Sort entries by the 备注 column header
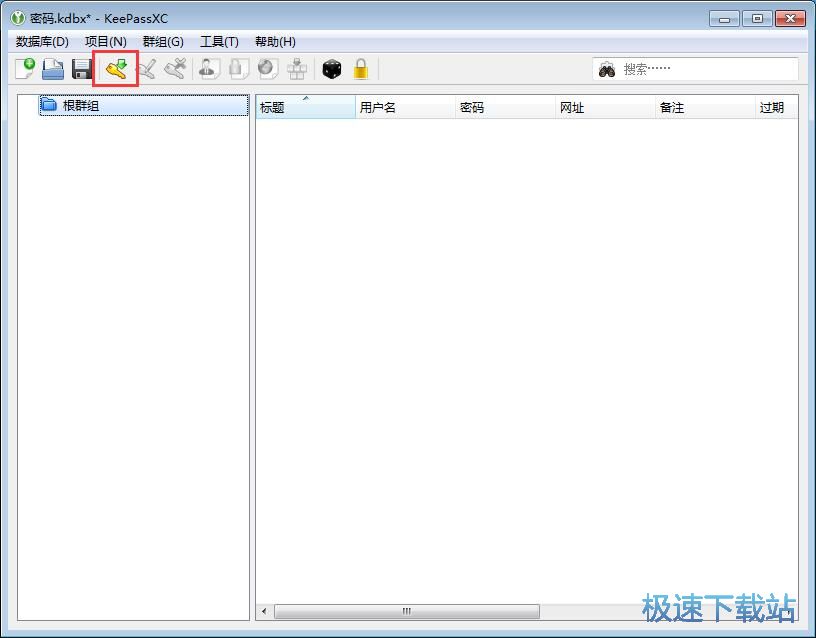Viewport: 816px width, 638px height. click(x=705, y=107)
